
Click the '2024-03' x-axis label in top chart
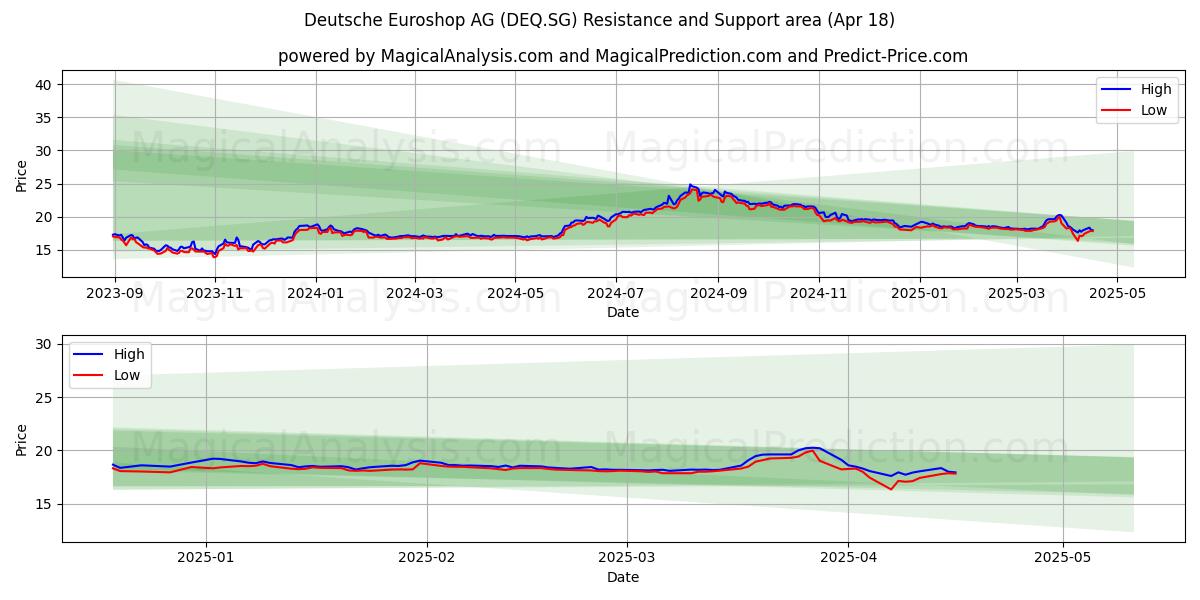414,294
